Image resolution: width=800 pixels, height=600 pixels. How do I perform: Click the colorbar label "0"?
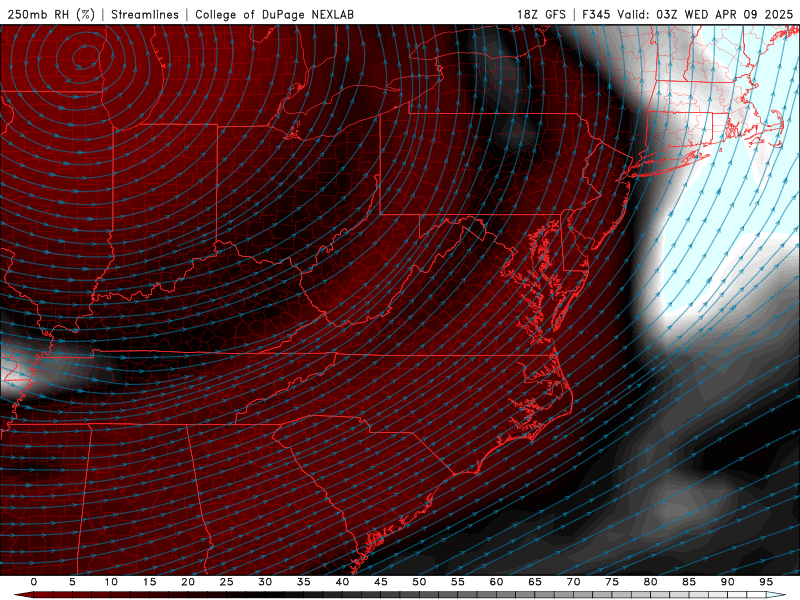(x=34, y=582)
